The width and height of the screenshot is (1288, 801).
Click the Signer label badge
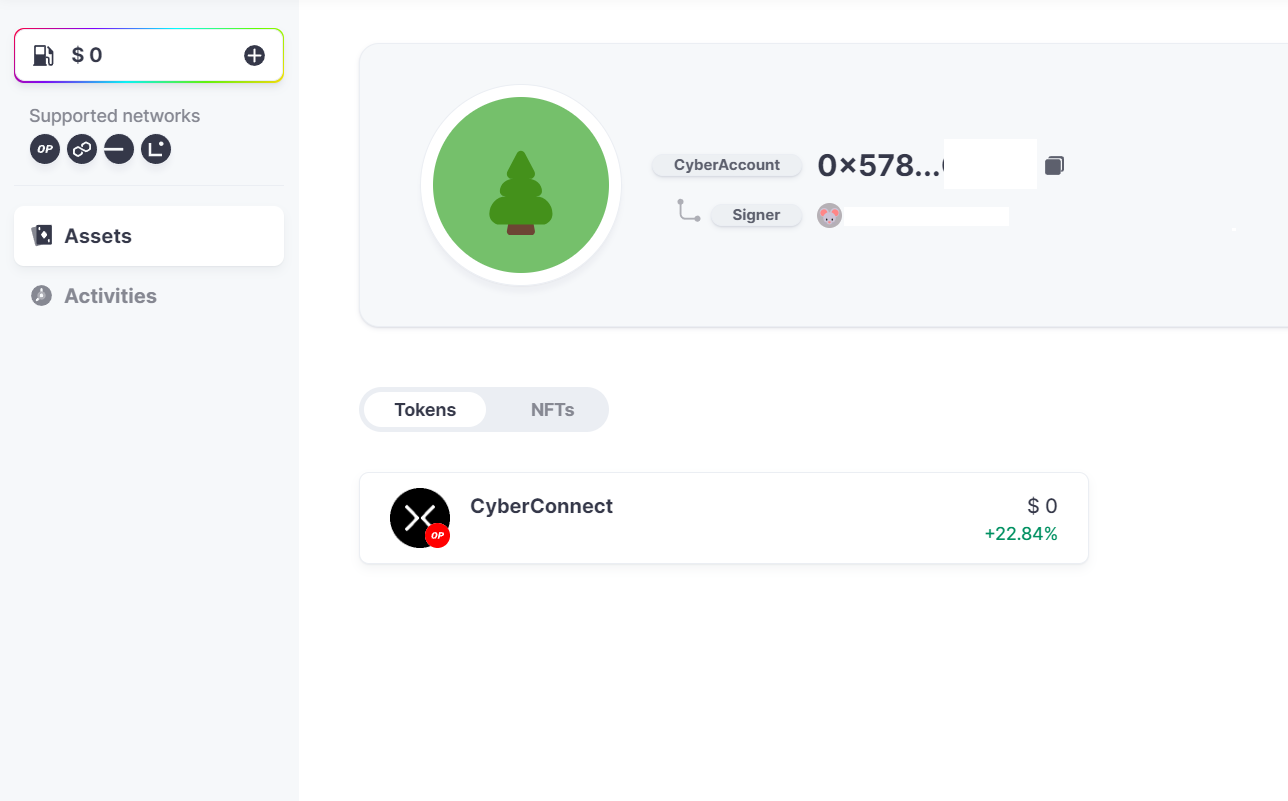756,215
